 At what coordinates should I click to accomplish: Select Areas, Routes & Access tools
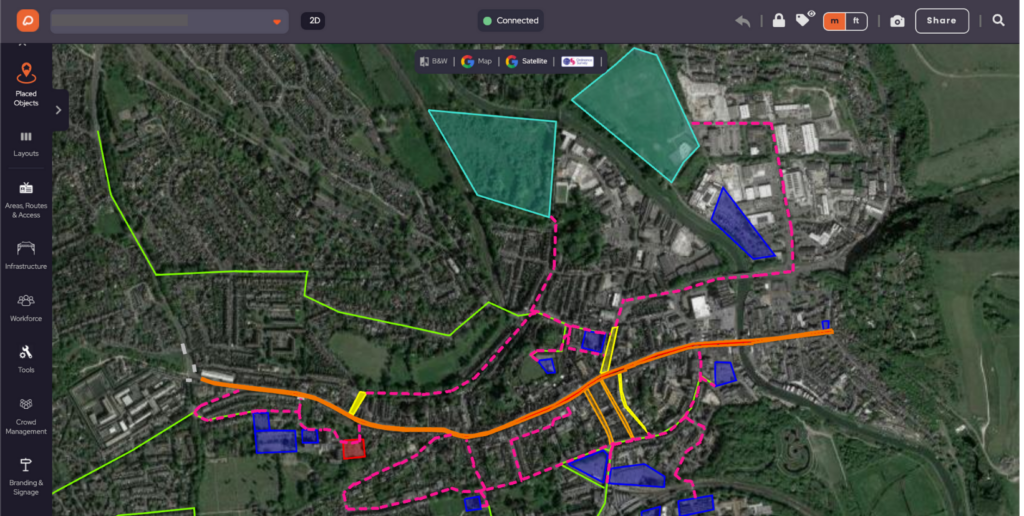tap(26, 200)
